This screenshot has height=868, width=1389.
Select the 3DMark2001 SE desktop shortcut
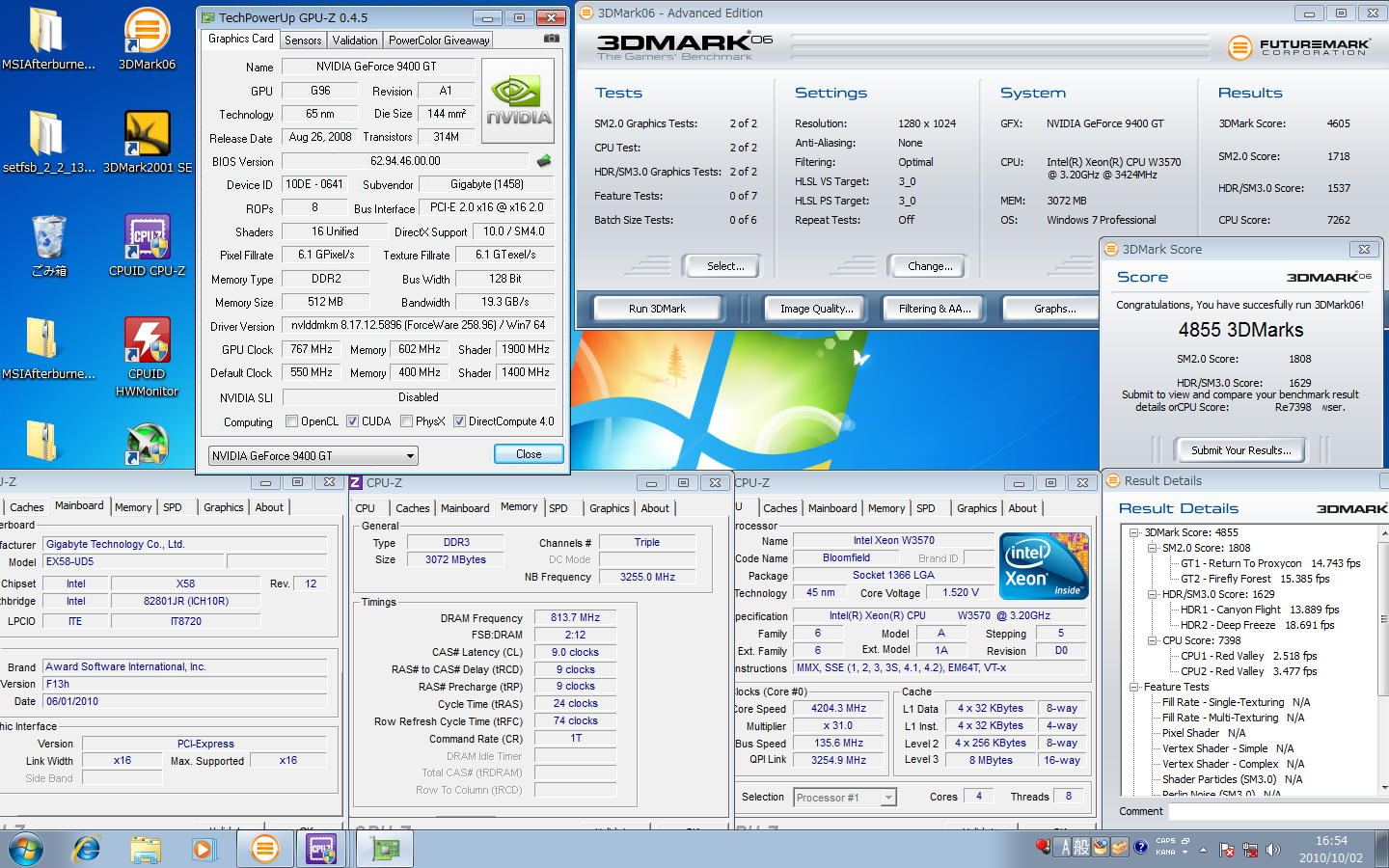coord(147,142)
